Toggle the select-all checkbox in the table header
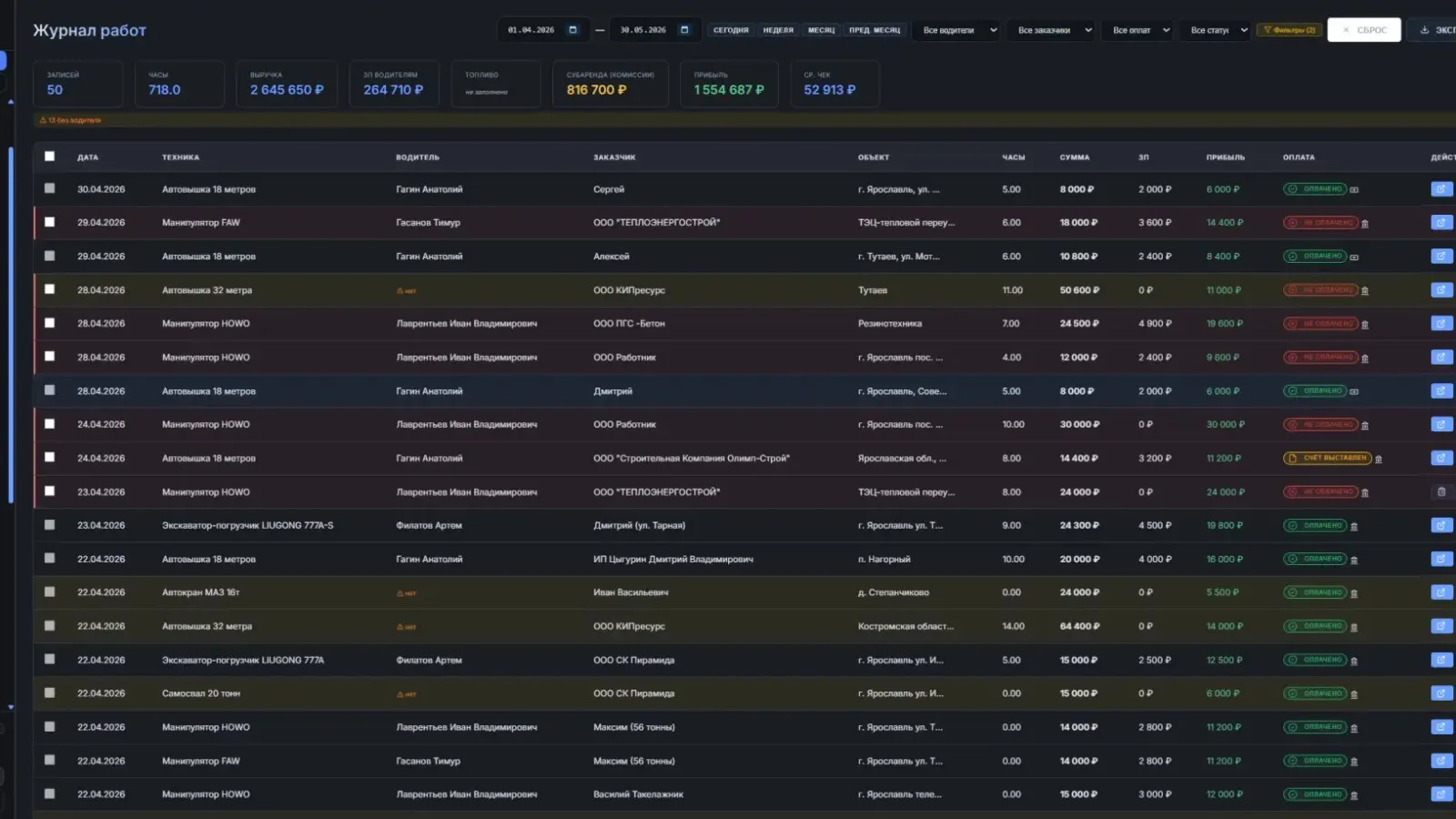Viewport: 1456px width, 819px height. tap(50, 157)
